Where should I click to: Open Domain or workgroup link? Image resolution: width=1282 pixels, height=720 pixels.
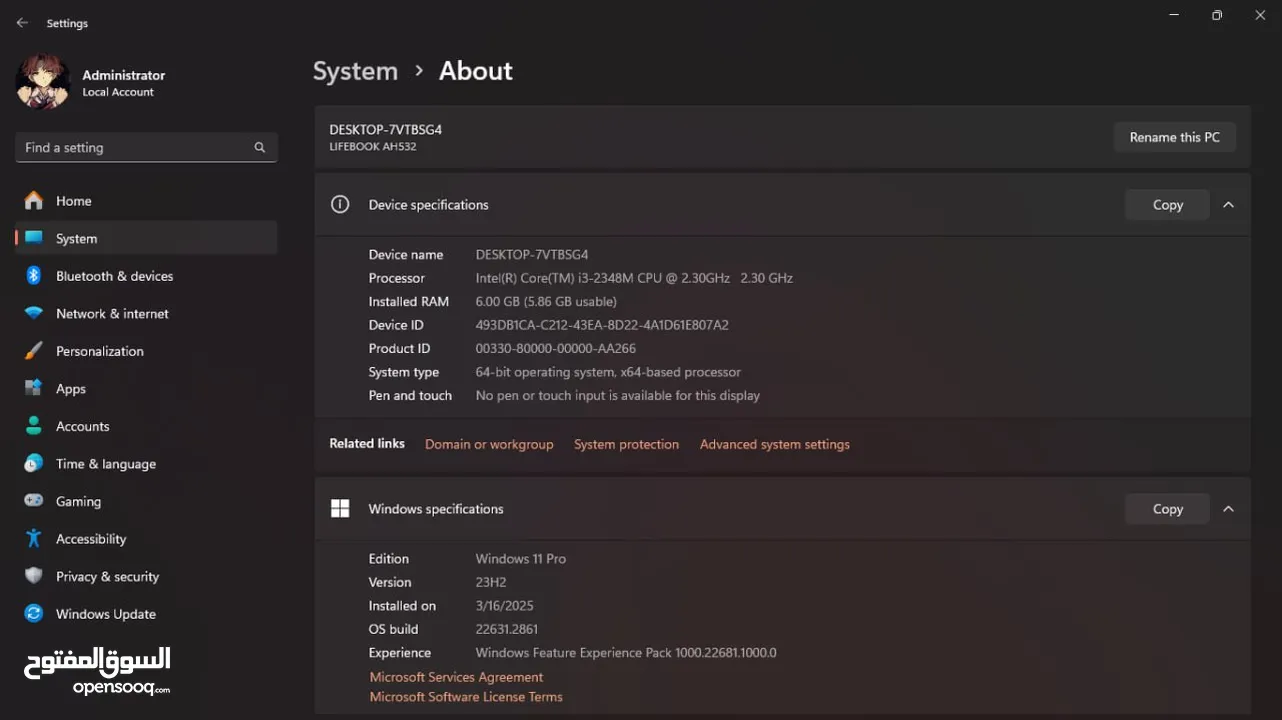click(489, 444)
